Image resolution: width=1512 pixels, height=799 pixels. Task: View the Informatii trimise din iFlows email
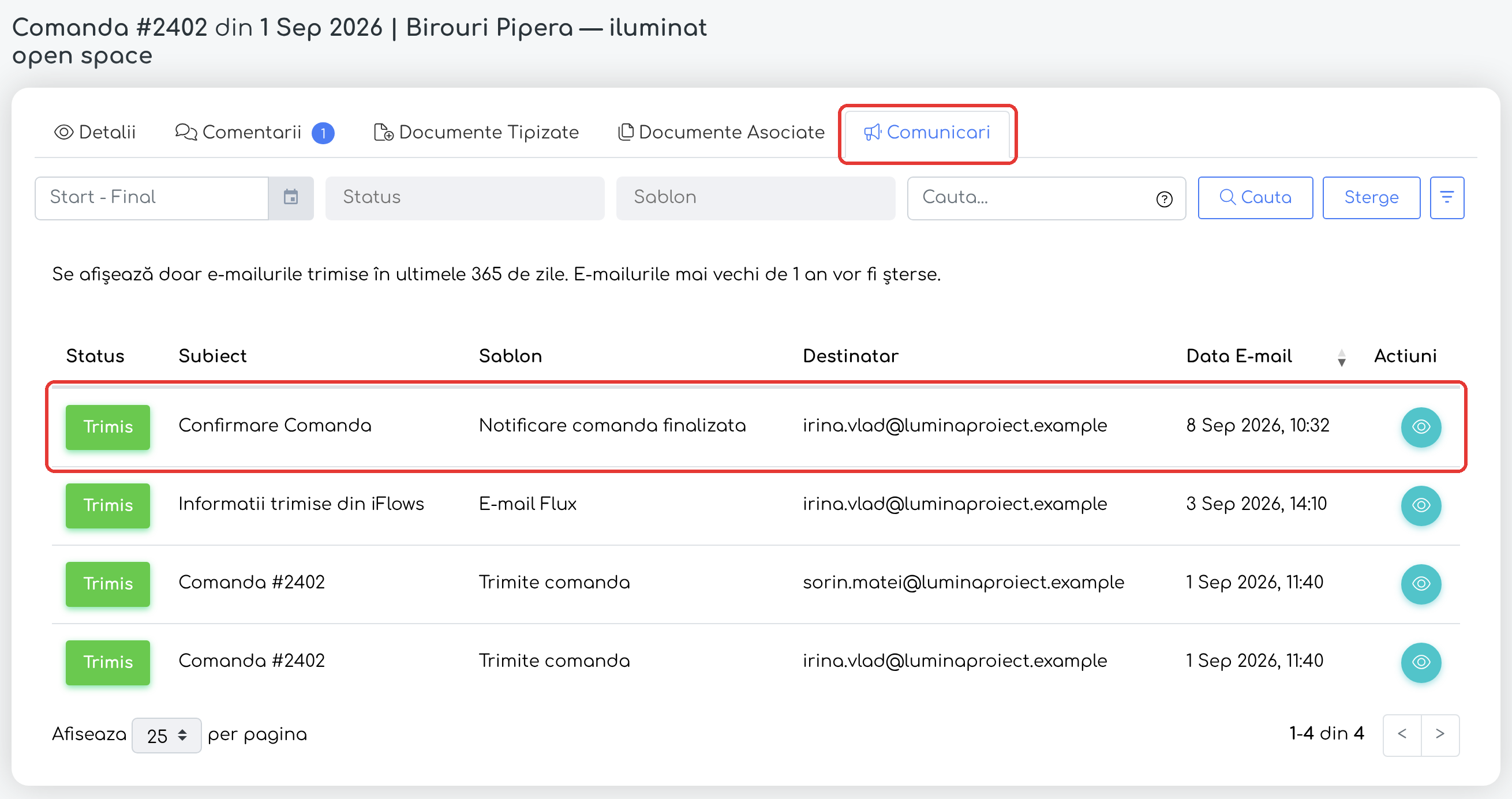(1420, 505)
